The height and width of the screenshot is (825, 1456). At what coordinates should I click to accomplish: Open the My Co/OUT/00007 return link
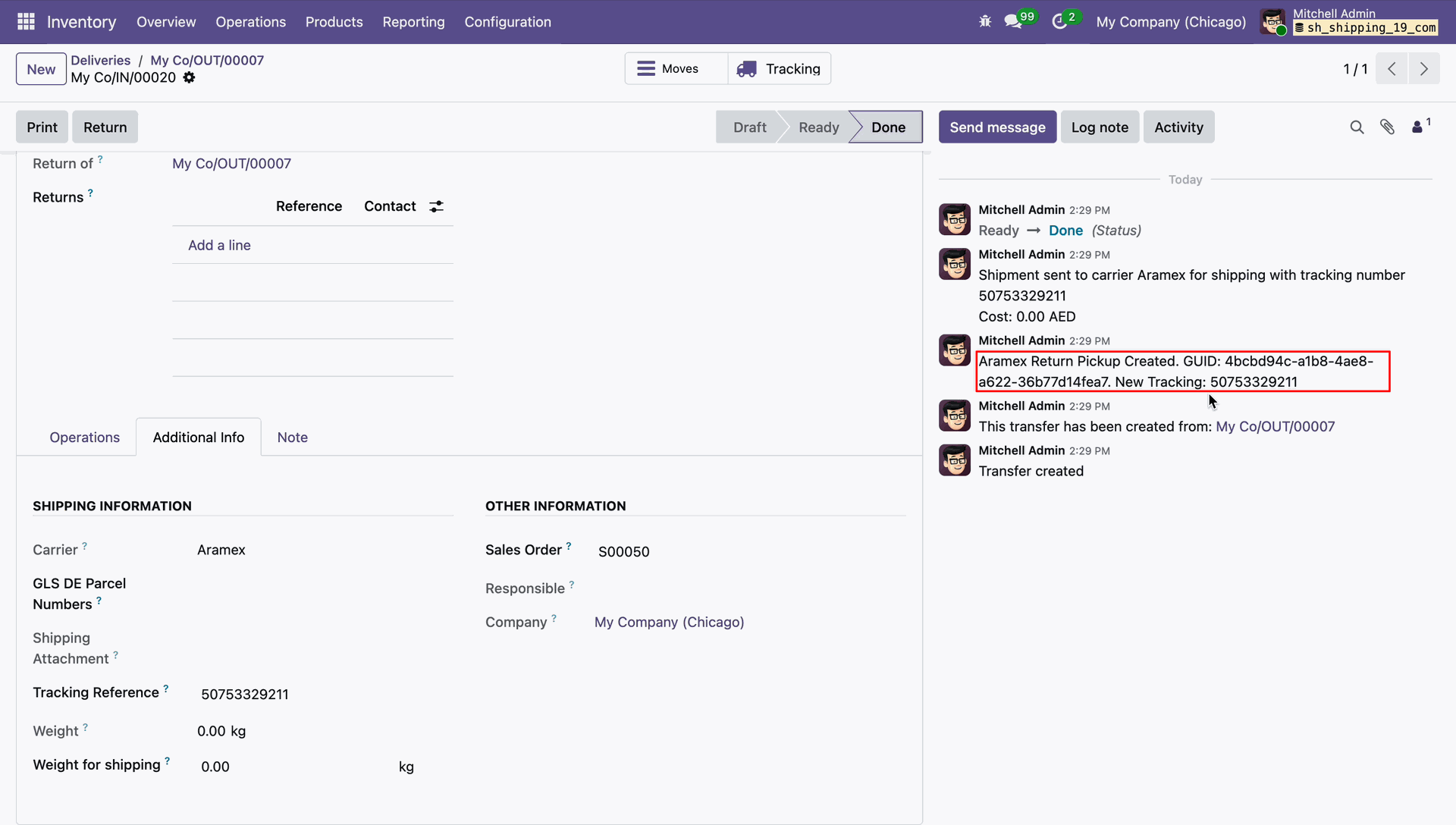tap(231, 164)
